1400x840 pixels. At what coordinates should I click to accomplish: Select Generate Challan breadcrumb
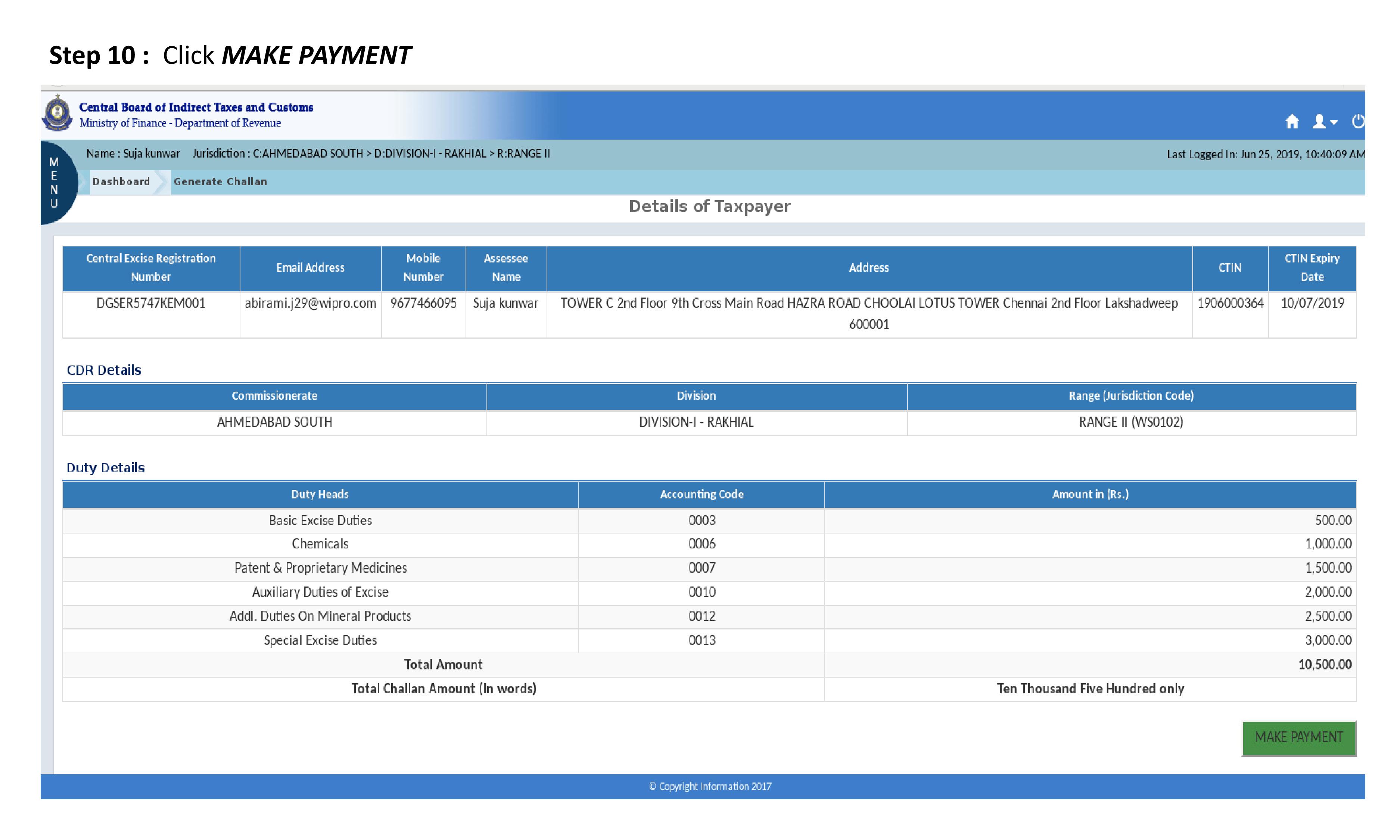click(x=220, y=182)
